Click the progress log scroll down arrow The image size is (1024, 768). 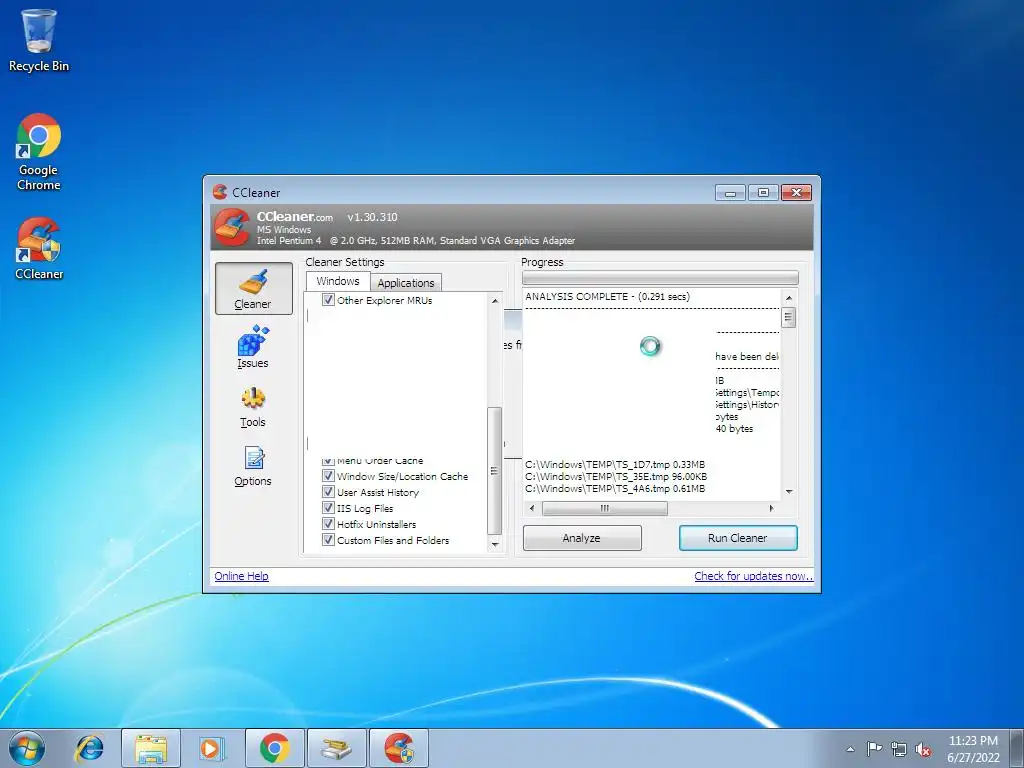(788, 491)
